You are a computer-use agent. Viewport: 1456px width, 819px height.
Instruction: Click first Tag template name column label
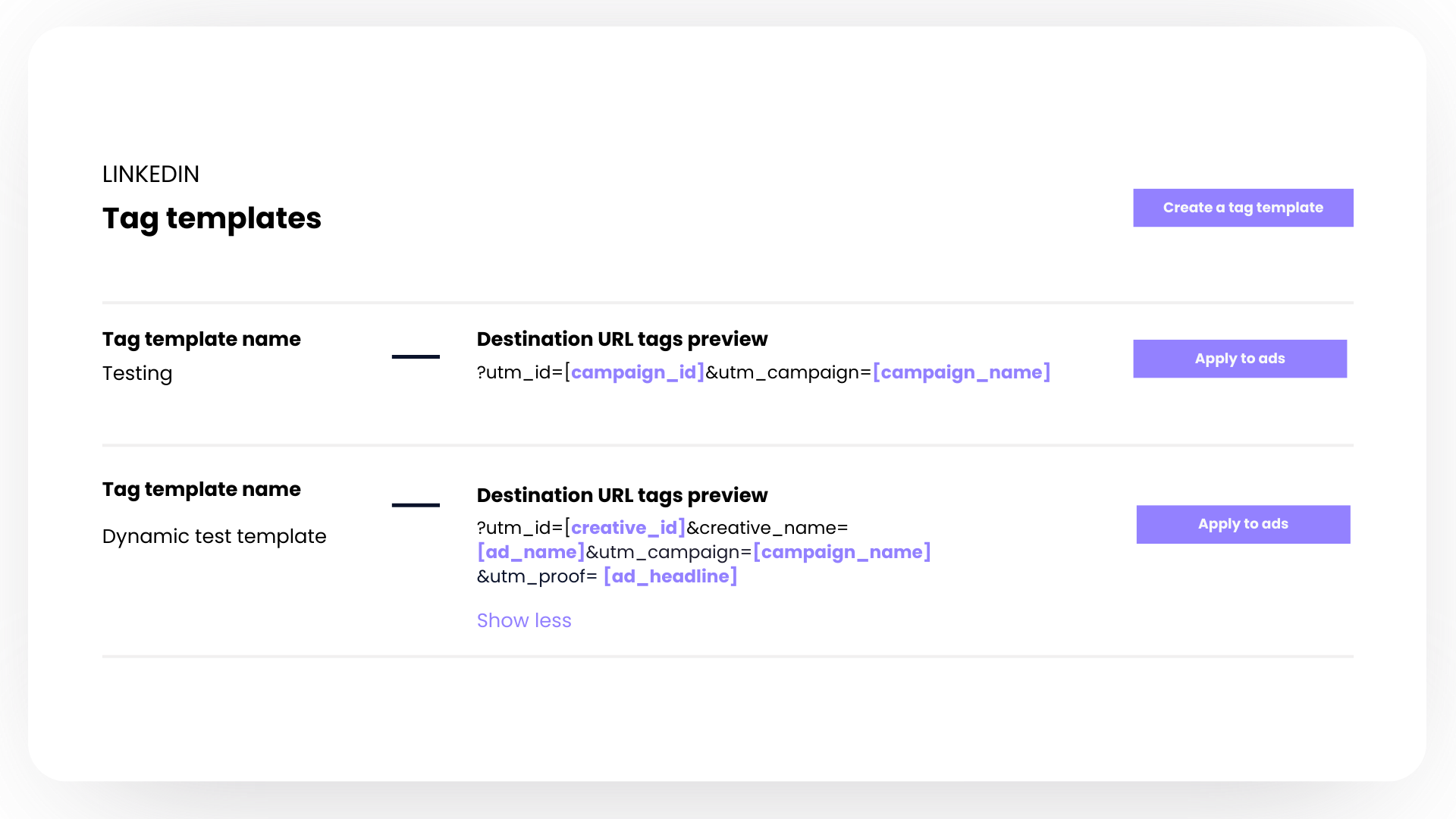click(x=202, y=339)
